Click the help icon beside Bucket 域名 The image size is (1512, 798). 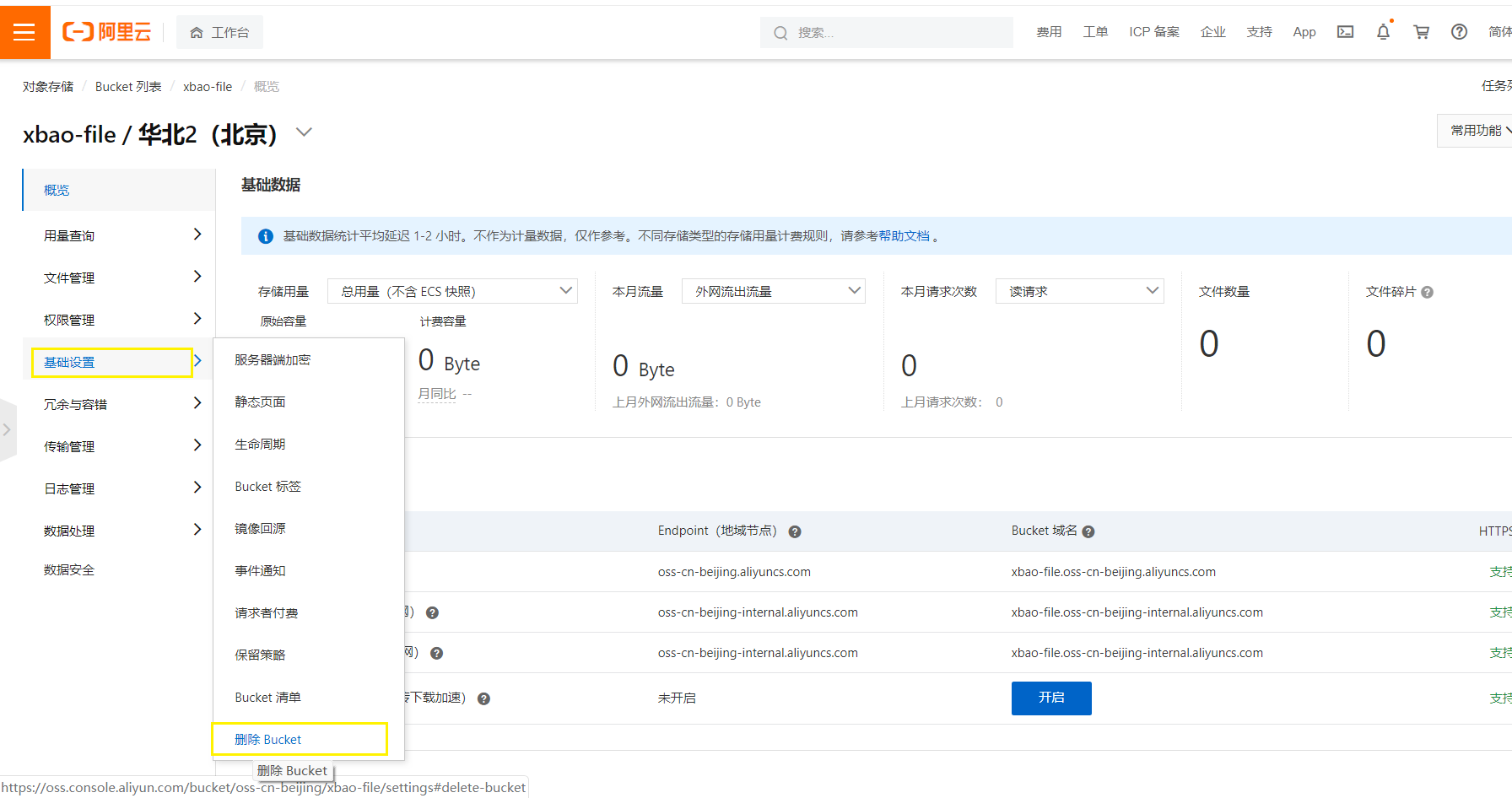click(x=1088, y=531)
